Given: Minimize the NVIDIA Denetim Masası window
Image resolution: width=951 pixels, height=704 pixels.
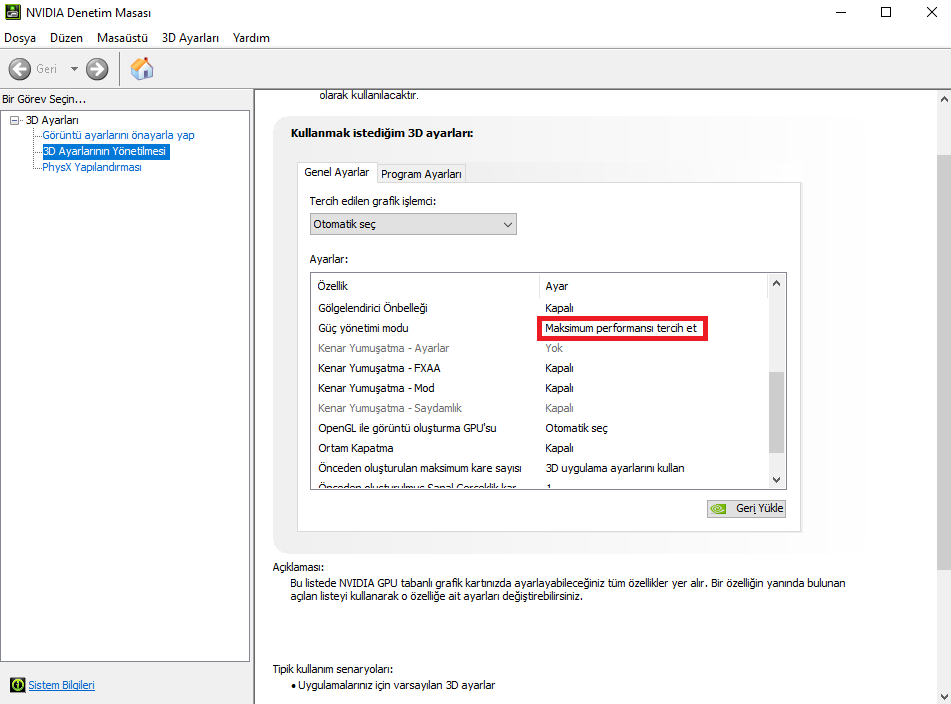Looking at the screenshot, I should [x=841, y=12].
